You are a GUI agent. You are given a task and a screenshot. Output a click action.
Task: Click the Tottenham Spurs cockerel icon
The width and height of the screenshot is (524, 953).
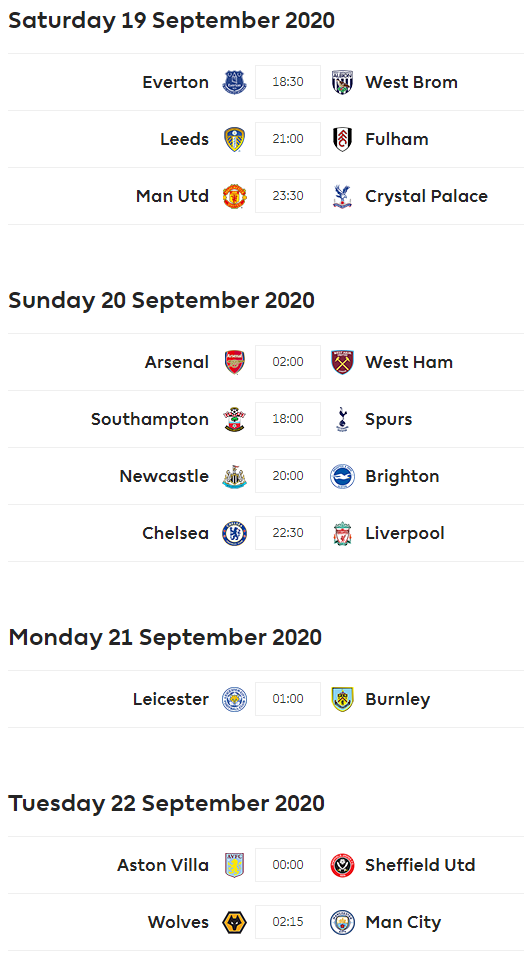point(342,419)
